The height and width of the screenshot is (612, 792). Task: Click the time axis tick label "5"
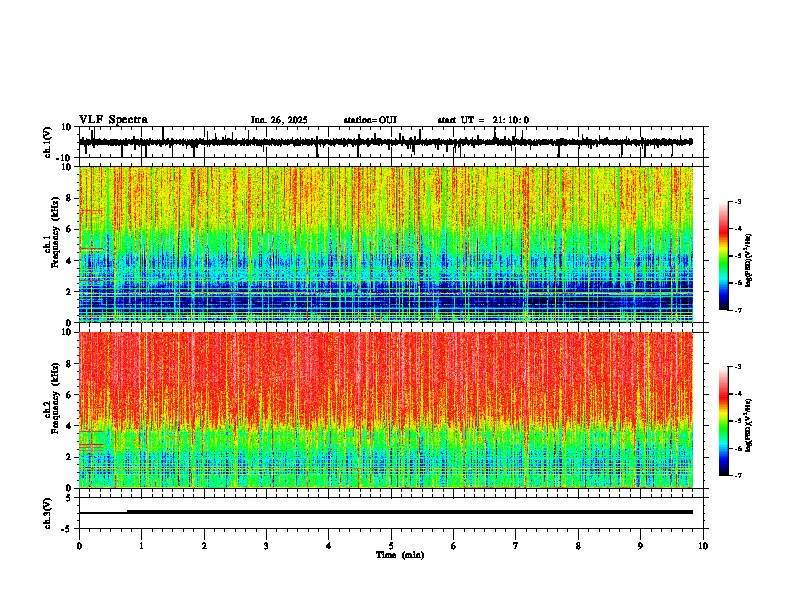(x=391, y=546)
